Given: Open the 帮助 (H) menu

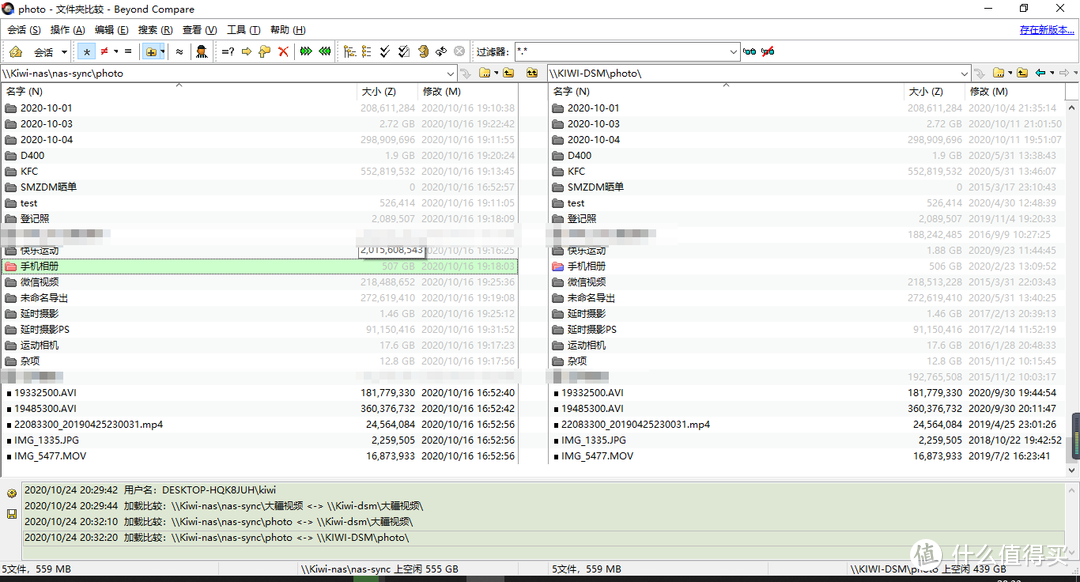Looking at the screenshot, I should (288, 30).
